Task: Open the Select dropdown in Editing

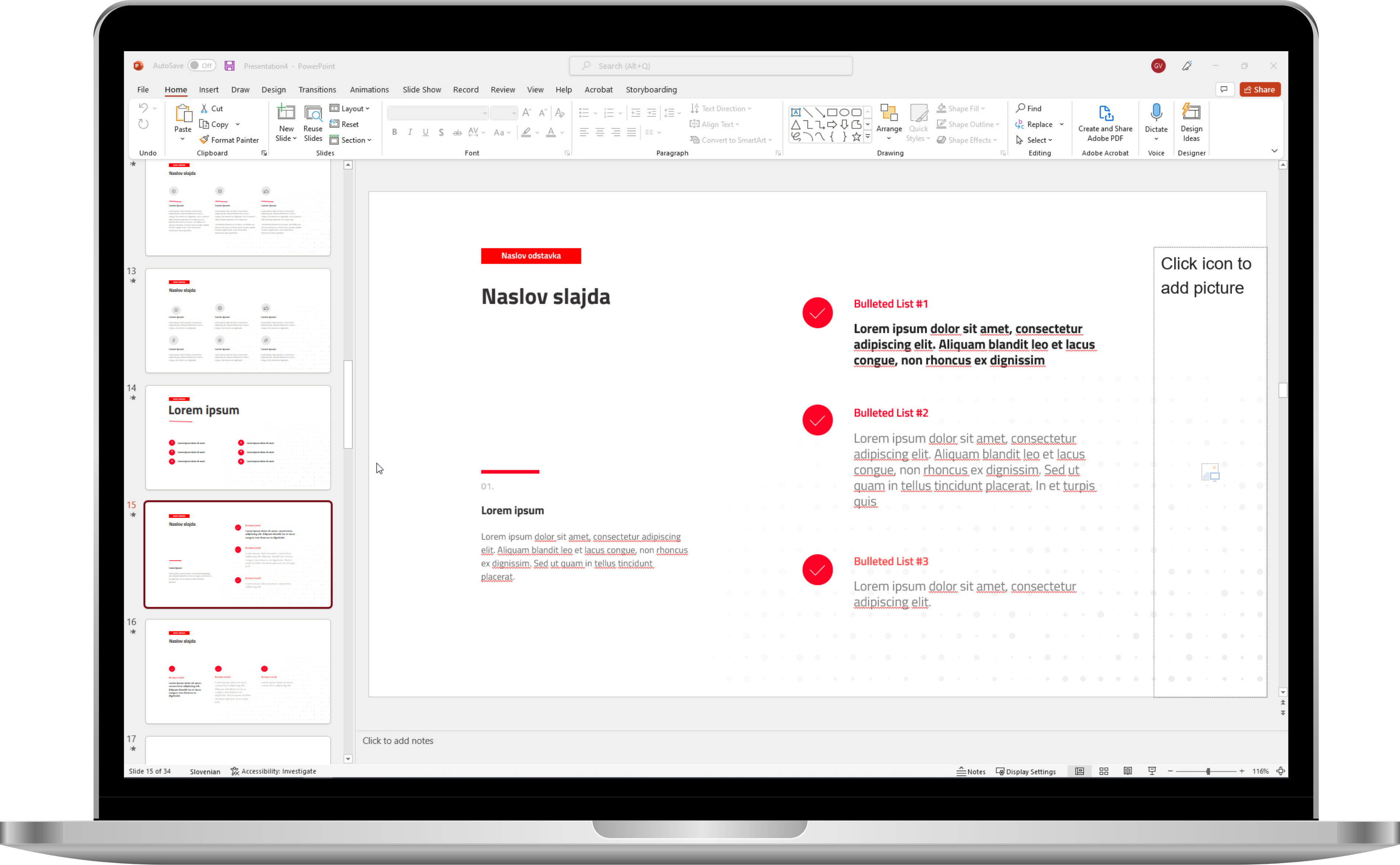Action: pos(1034,140)
